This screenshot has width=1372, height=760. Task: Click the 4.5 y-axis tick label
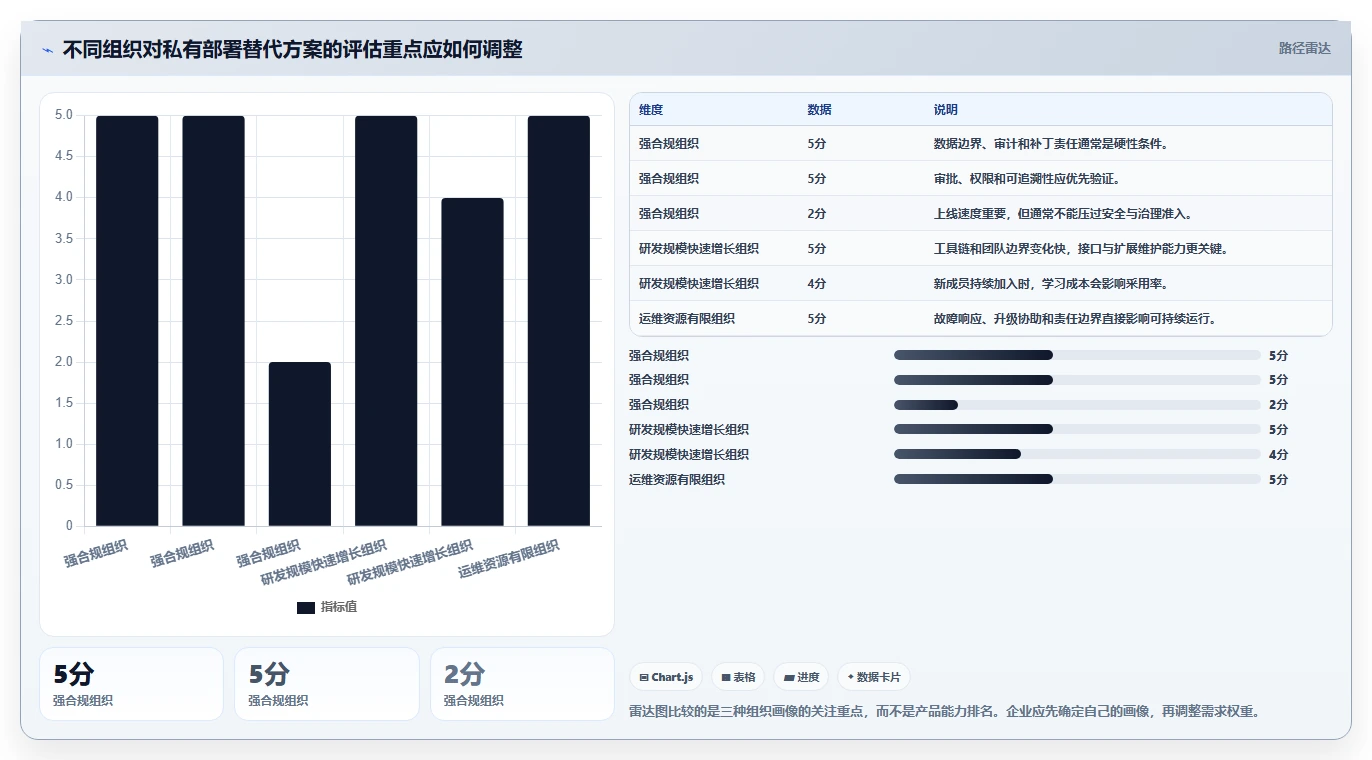[x=64, y=156]
